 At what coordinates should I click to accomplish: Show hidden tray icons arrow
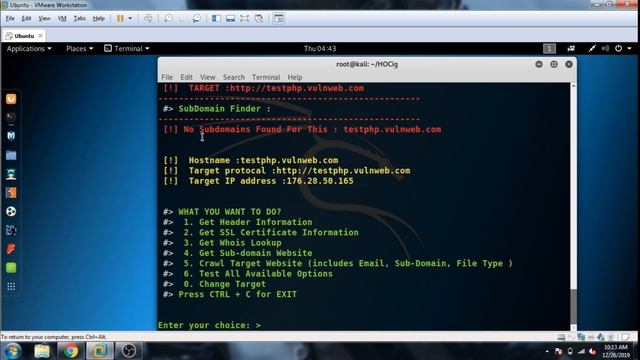pyautogui.click(x=547, y=351)
